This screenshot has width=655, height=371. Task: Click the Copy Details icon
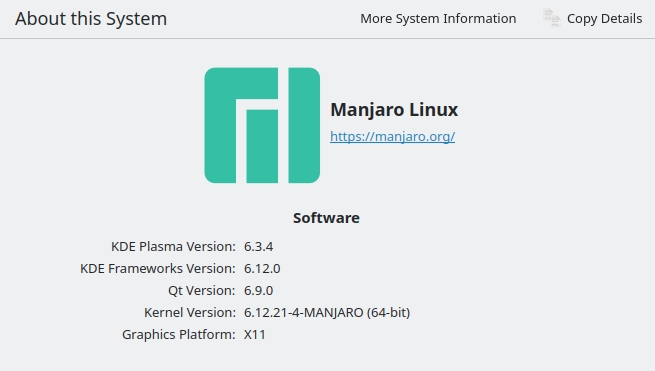tap(551, 18)
